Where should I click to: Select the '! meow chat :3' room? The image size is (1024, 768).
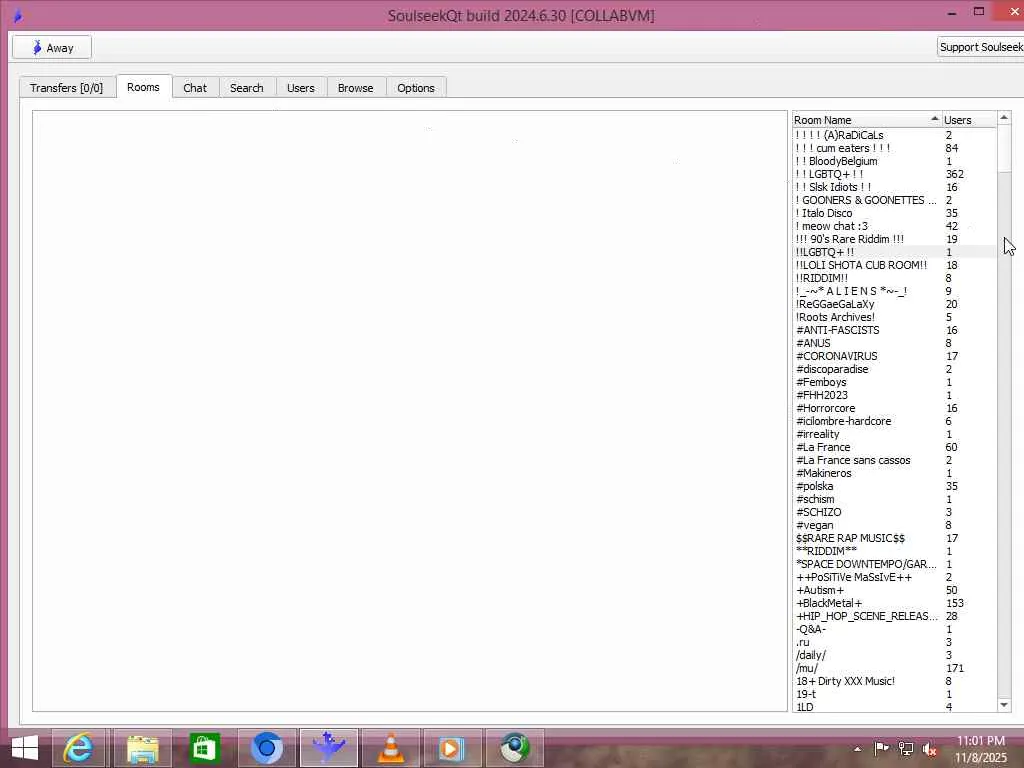coord(894,226)
